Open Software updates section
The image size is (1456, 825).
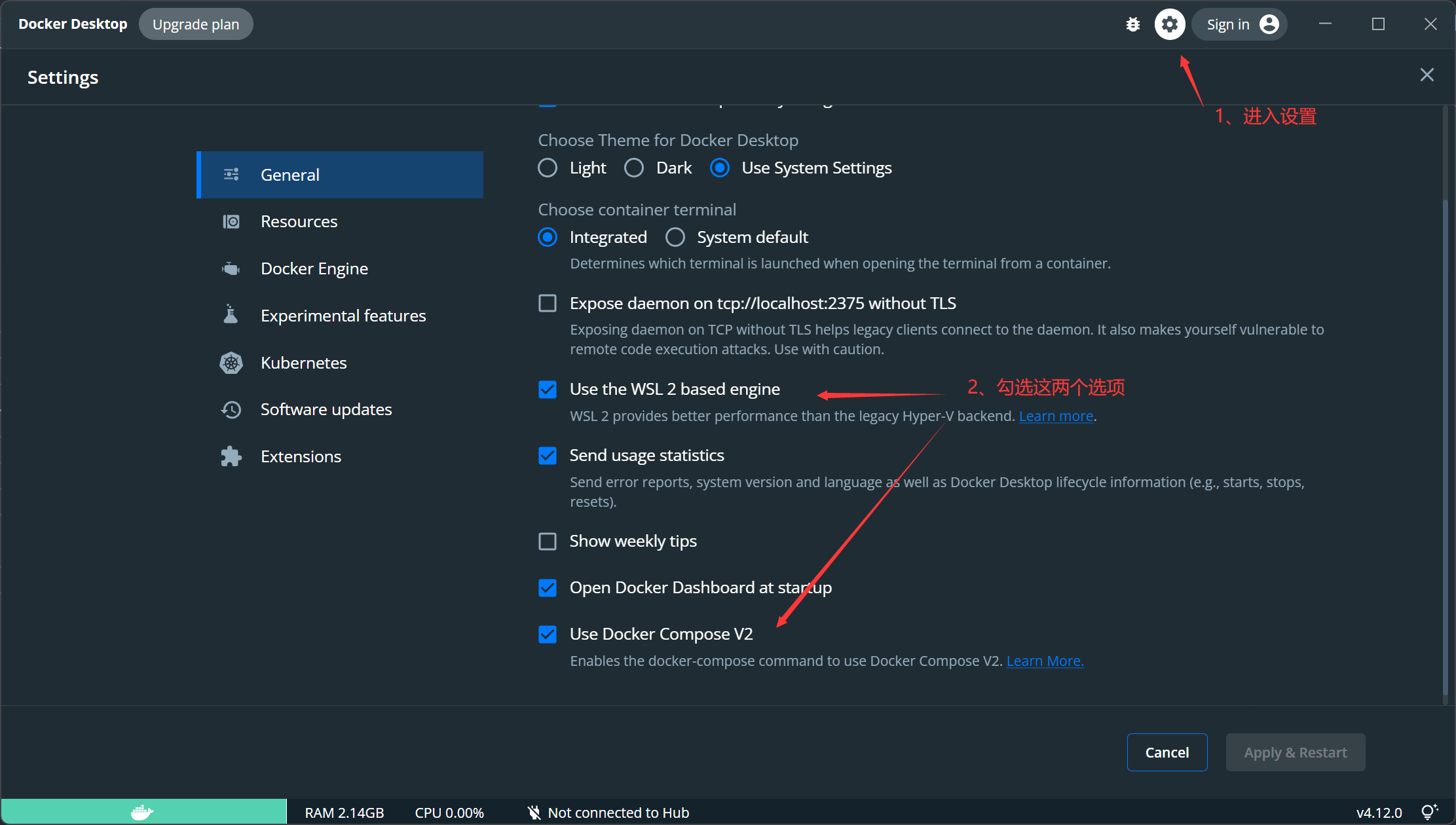340,410
